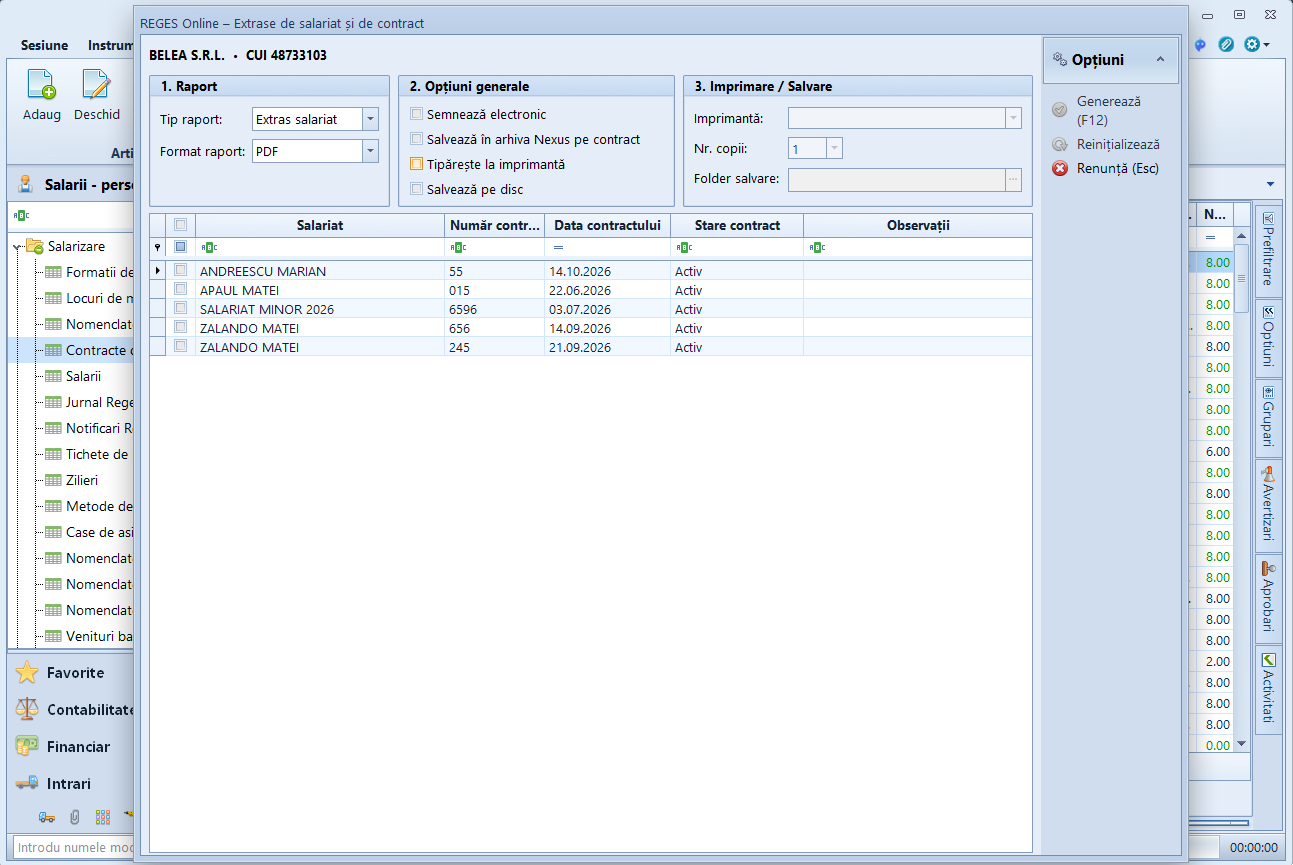This screenshot has width=1293, height=865.
Task: Check the select-all checkbox in table header
Action: 181,225
